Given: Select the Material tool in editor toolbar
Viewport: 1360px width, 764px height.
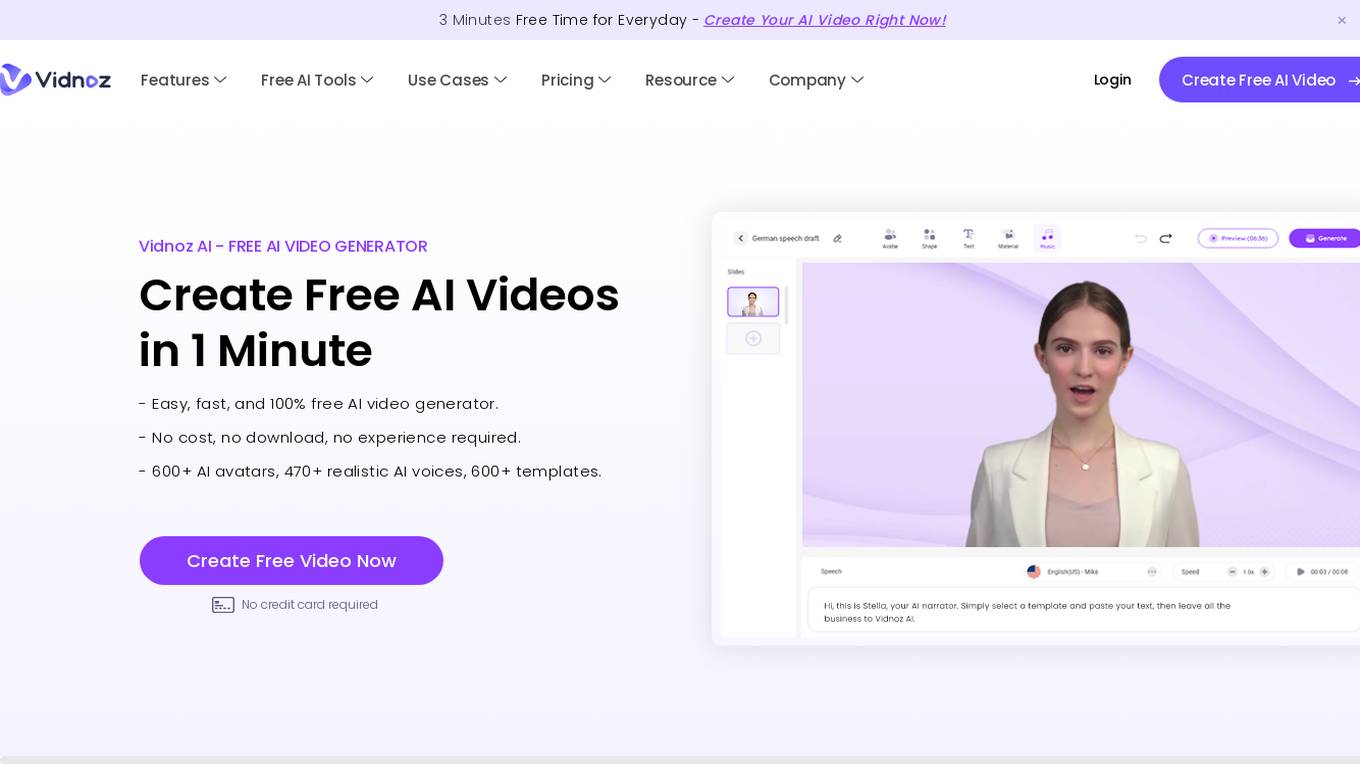Looking at the screenshot, I should tap(1008, 238).
